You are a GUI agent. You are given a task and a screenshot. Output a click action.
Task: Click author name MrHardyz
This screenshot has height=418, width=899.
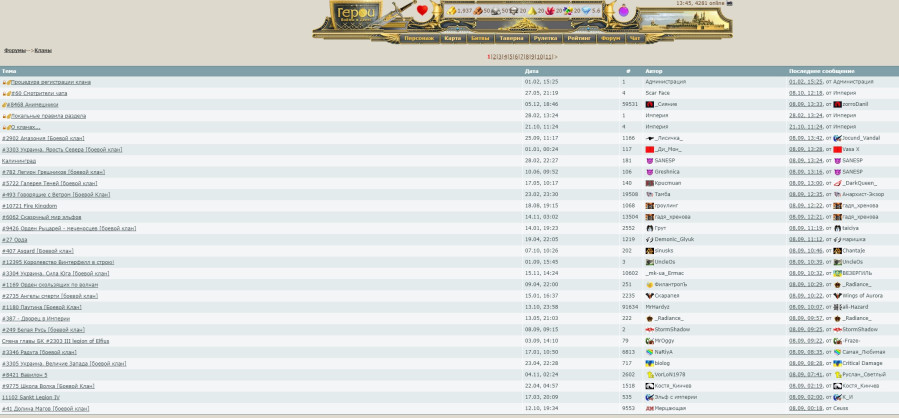tap(657, 307)
